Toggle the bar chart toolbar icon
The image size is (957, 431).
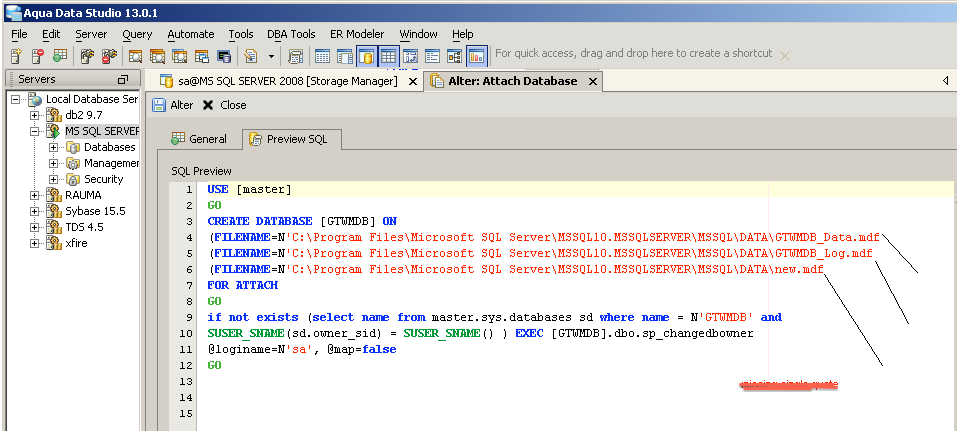[x=476, y=56]
